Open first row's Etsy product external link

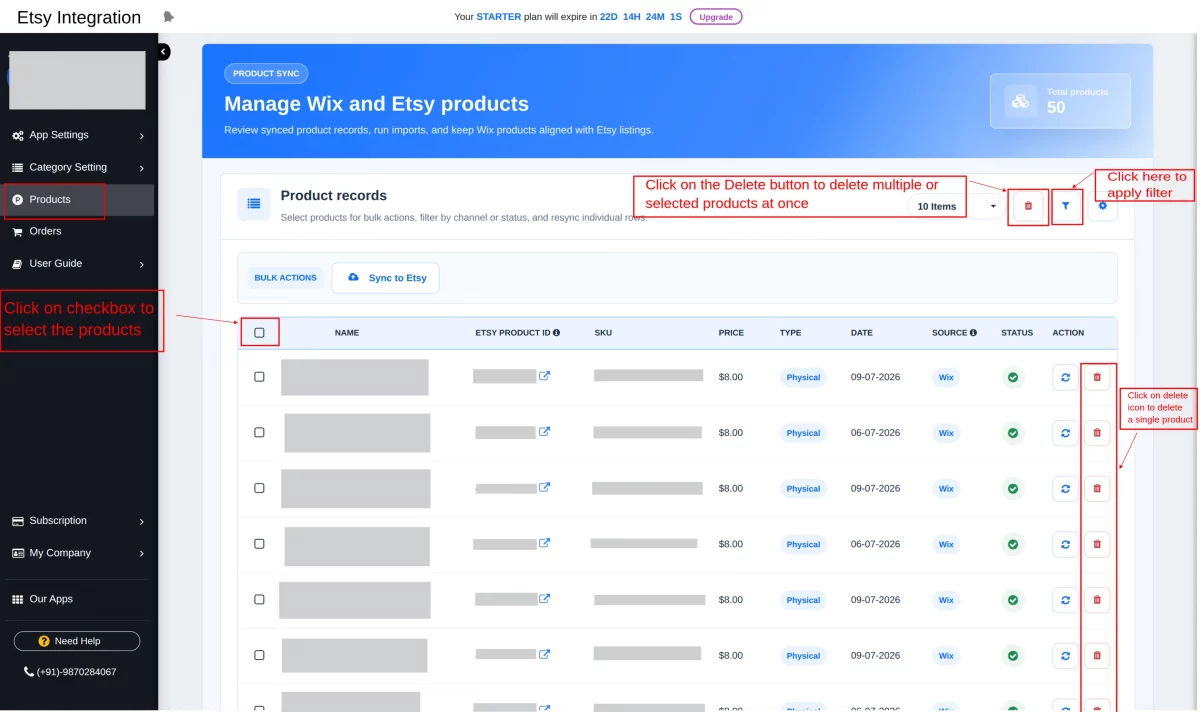pos(545,376)
